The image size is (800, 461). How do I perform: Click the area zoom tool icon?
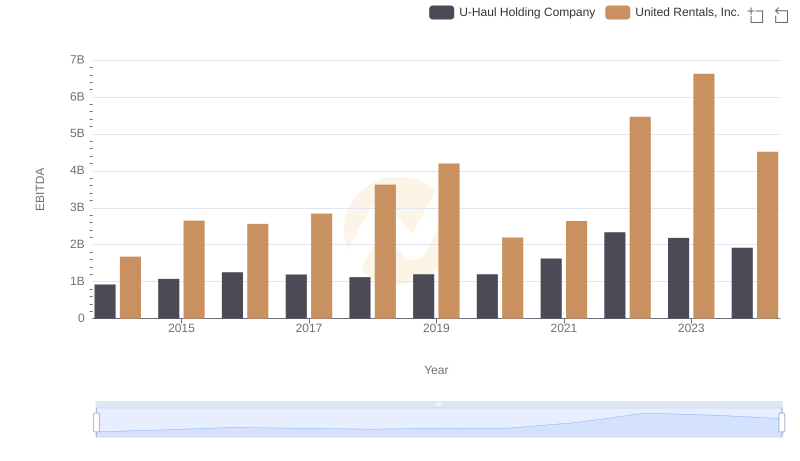[756, 15]
